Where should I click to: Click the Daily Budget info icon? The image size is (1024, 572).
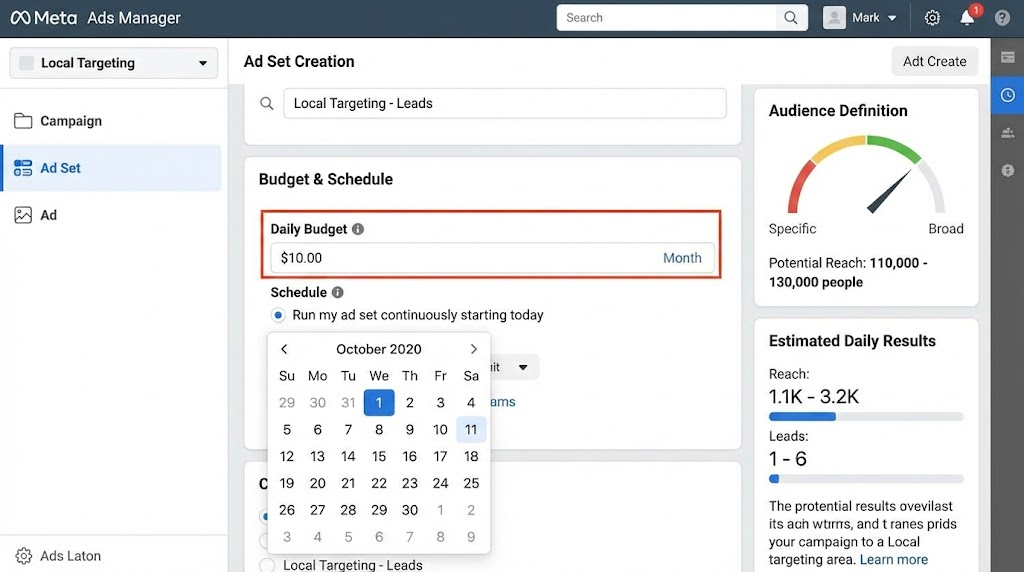click(x=358, y=229)
